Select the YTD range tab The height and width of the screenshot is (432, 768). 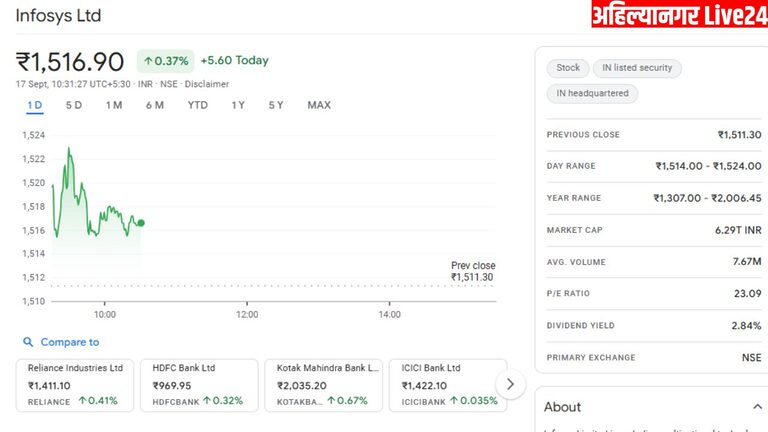coord(198,105)
